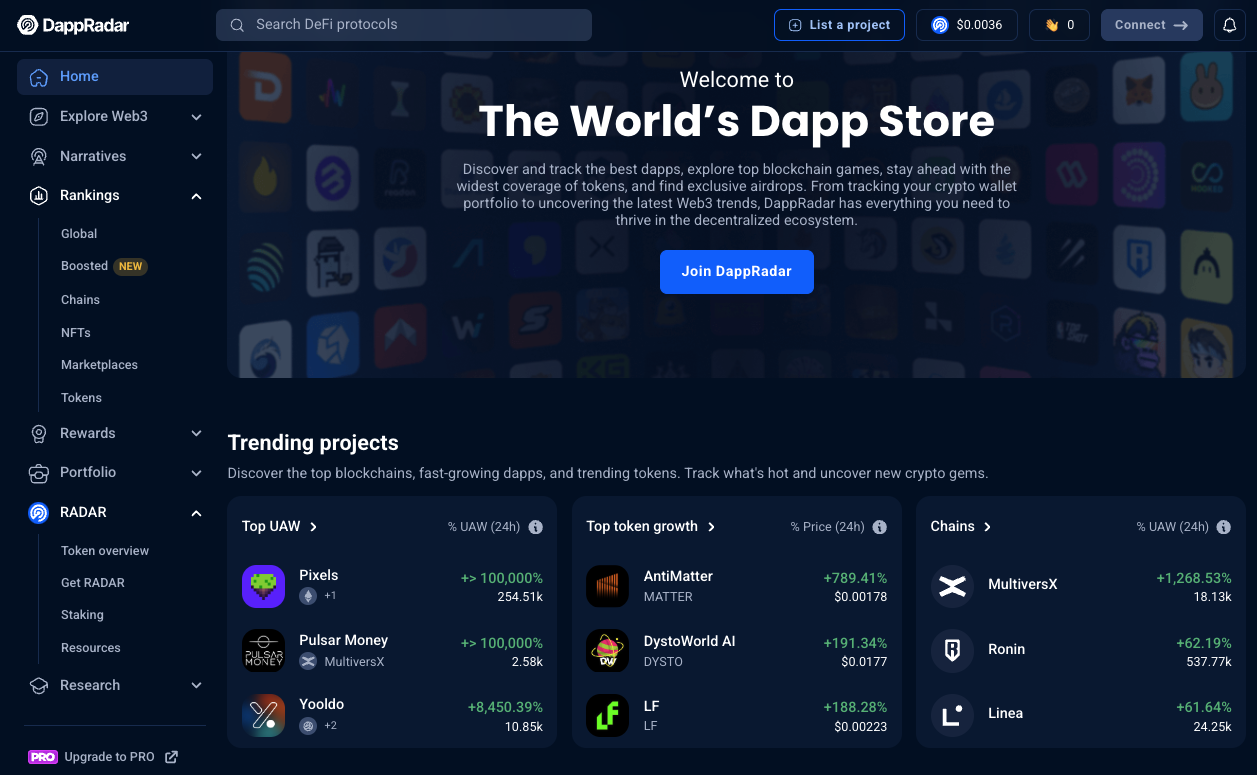This screenshot has height=775, width=1257.
Task: Collapse the Rankings section chevron
Action: [196, 196]
